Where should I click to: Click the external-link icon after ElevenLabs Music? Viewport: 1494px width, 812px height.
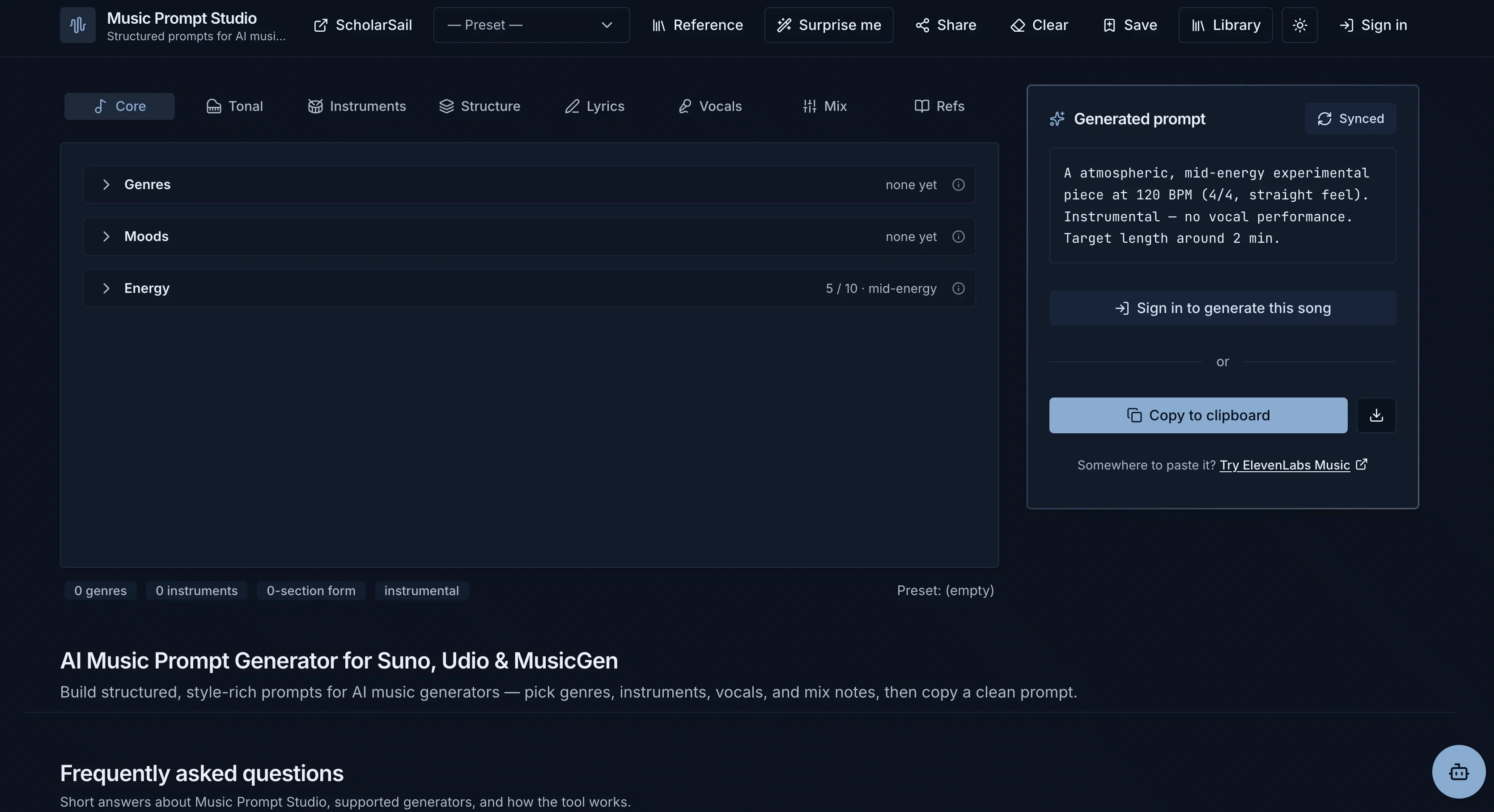(x=1362, y=464)
